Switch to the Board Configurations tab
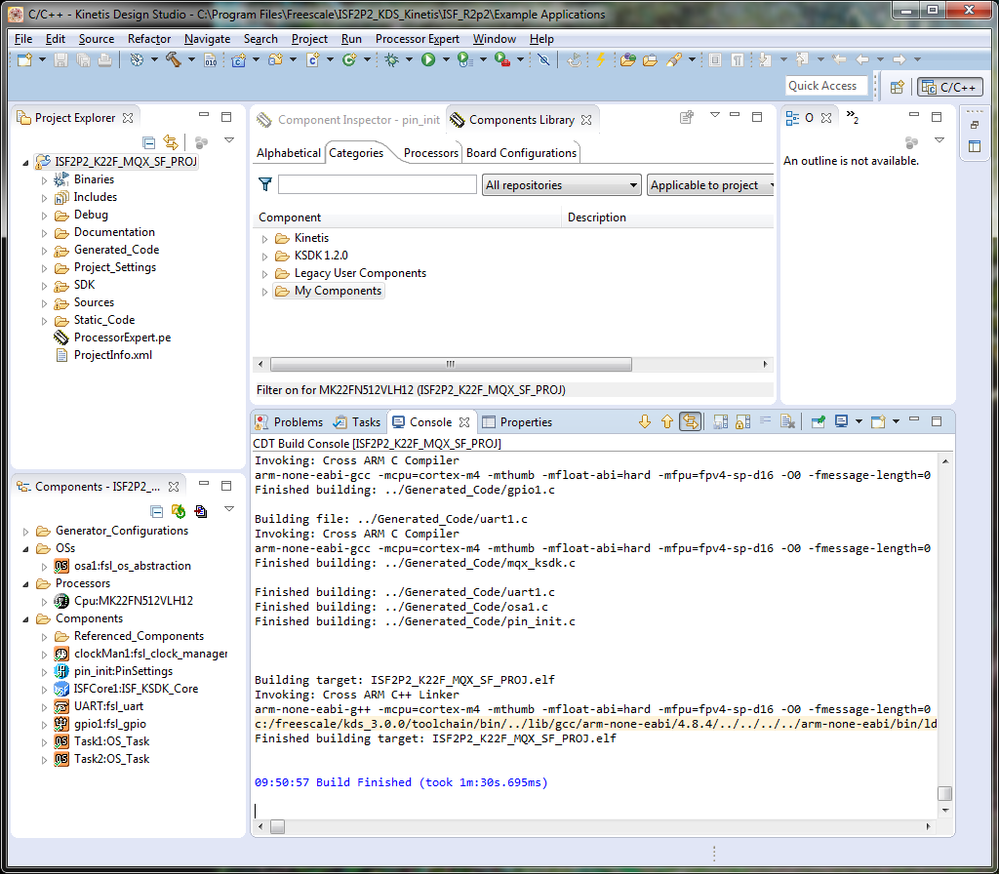Viewport: 999px width, 874px height. (521, 153)
